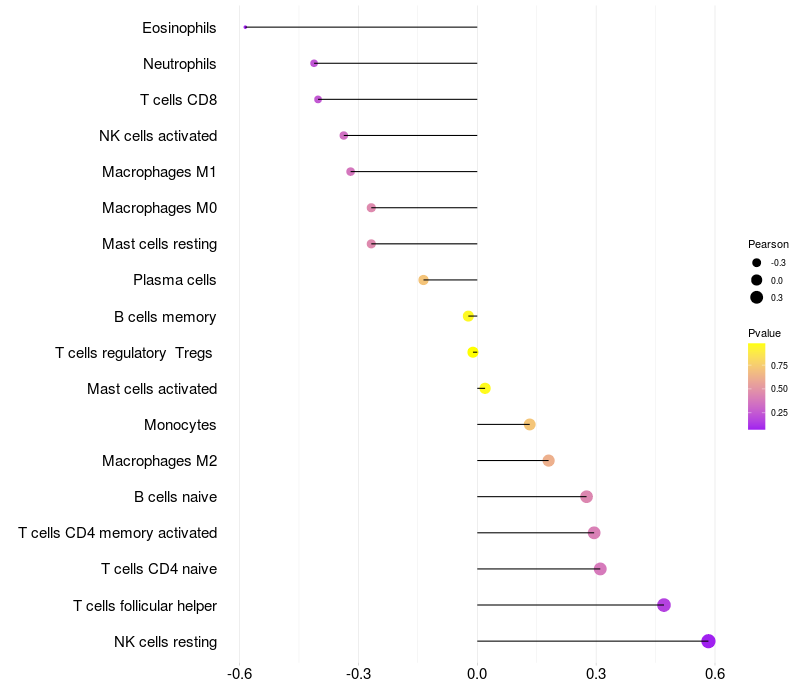Click the T cells CD4 naive dot
Viewport: 800px width, 700px height.
pos(600,569)
